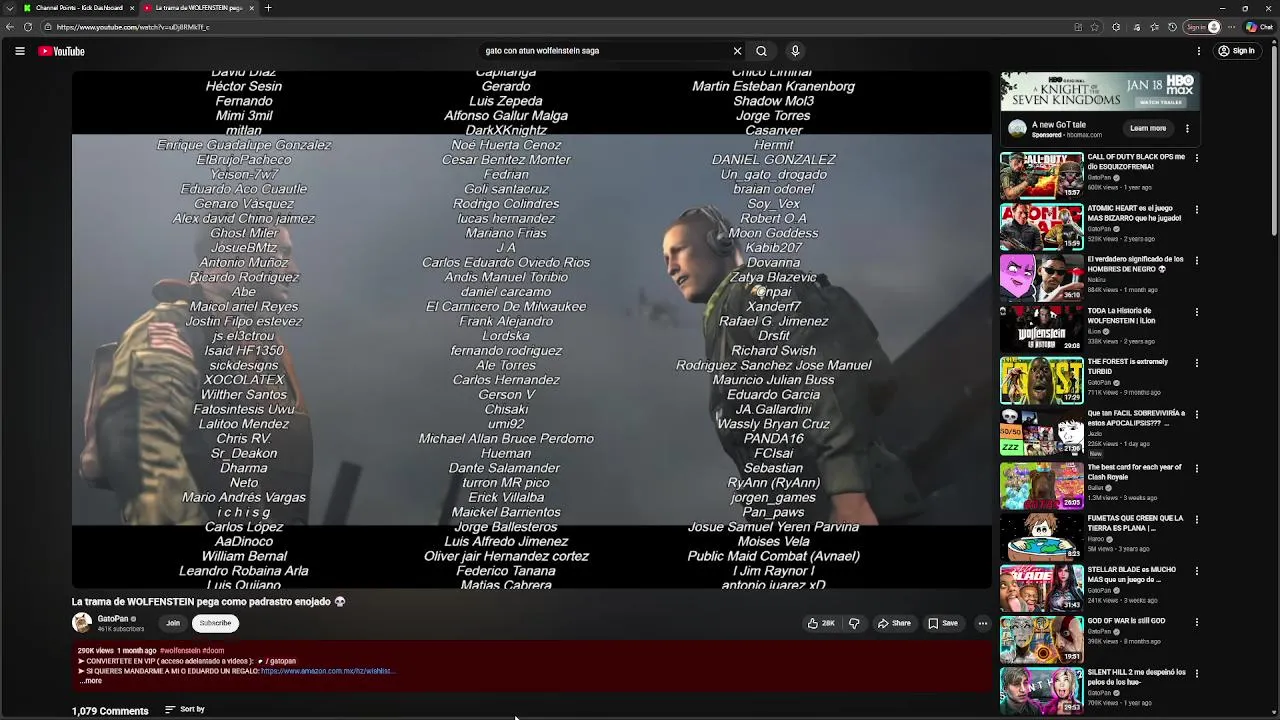Close the Kick Dashboard tab
The width and height of the screenshot is (1280, 720).
tap(131, 8)
